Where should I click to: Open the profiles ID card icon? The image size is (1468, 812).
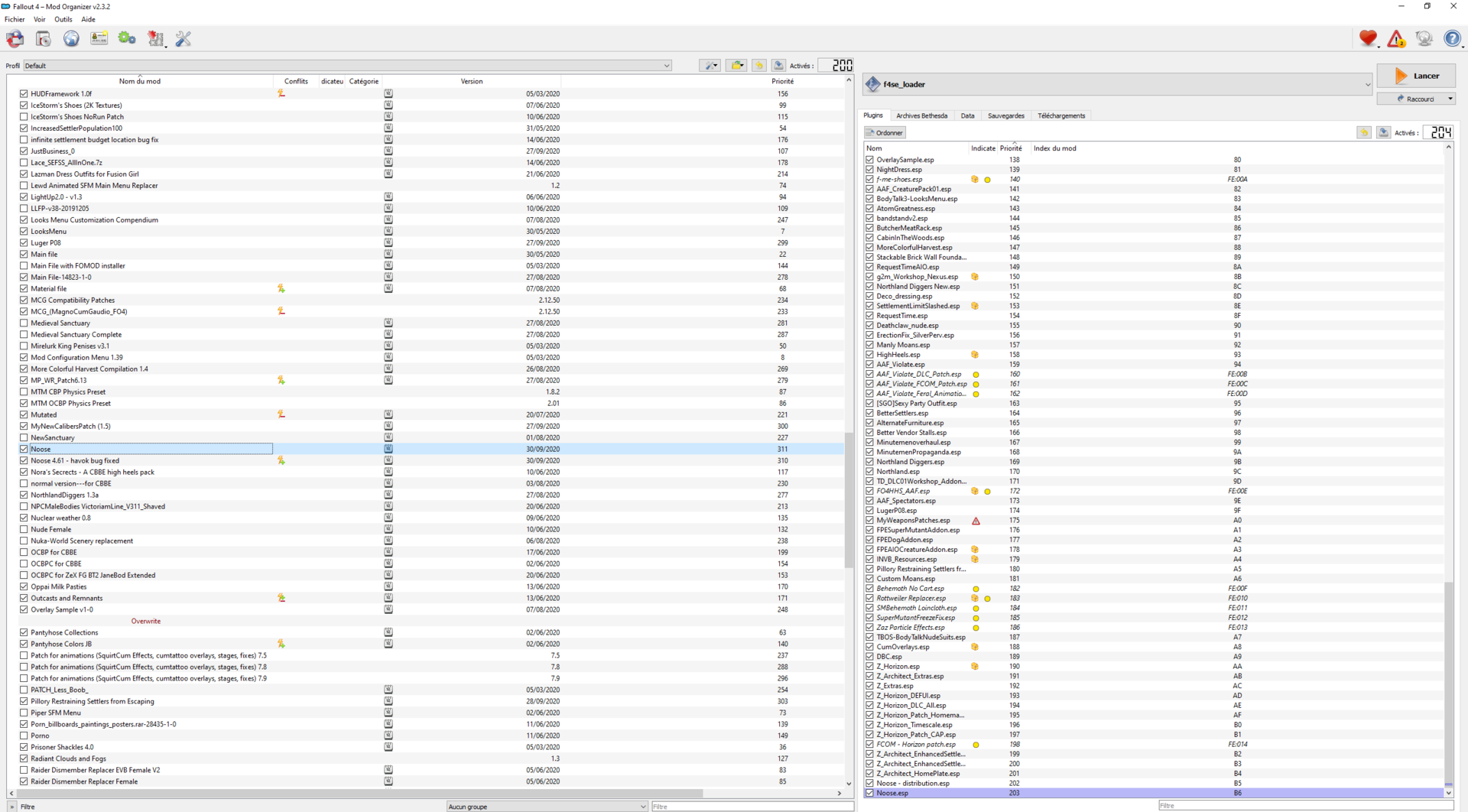coord(99,39)
